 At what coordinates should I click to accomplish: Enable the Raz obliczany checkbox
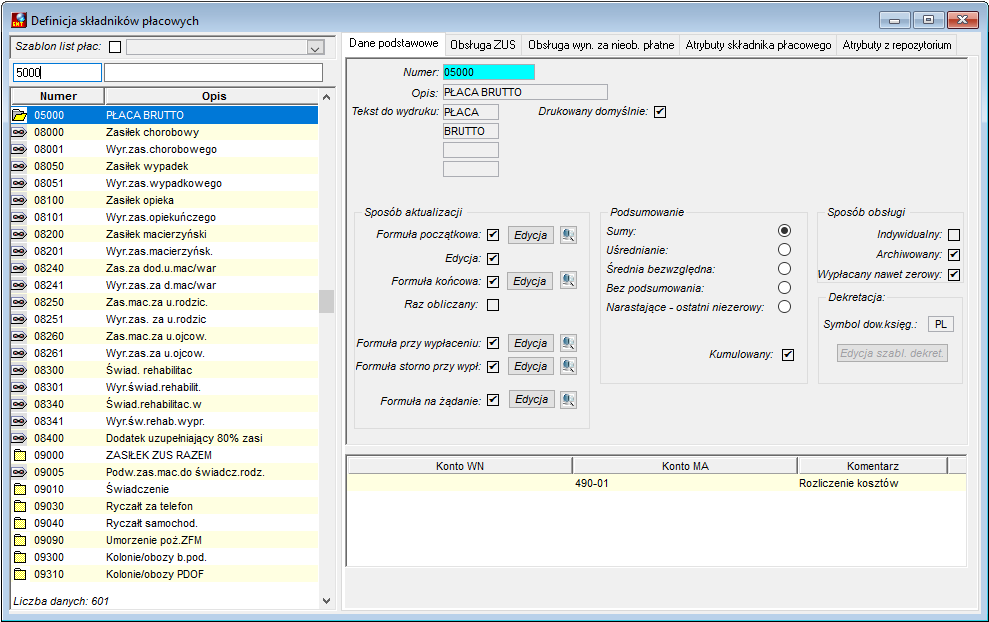493,305
